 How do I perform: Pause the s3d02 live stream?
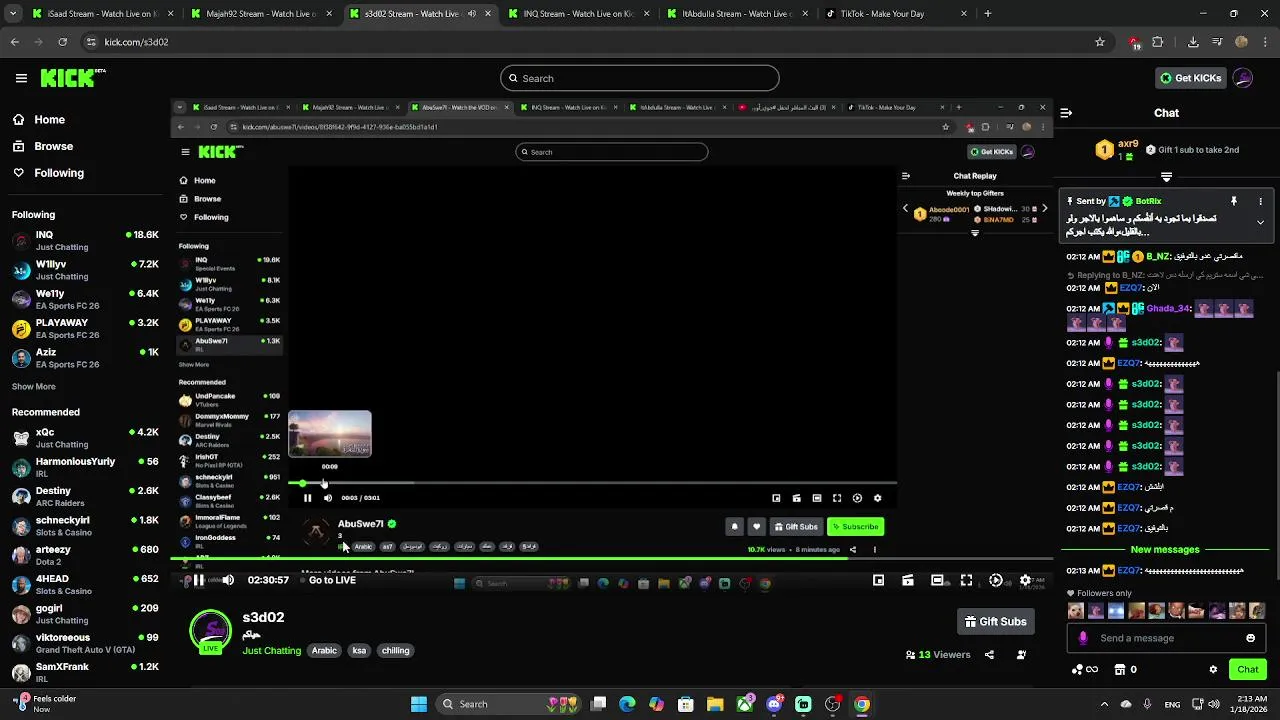(199, 580)
